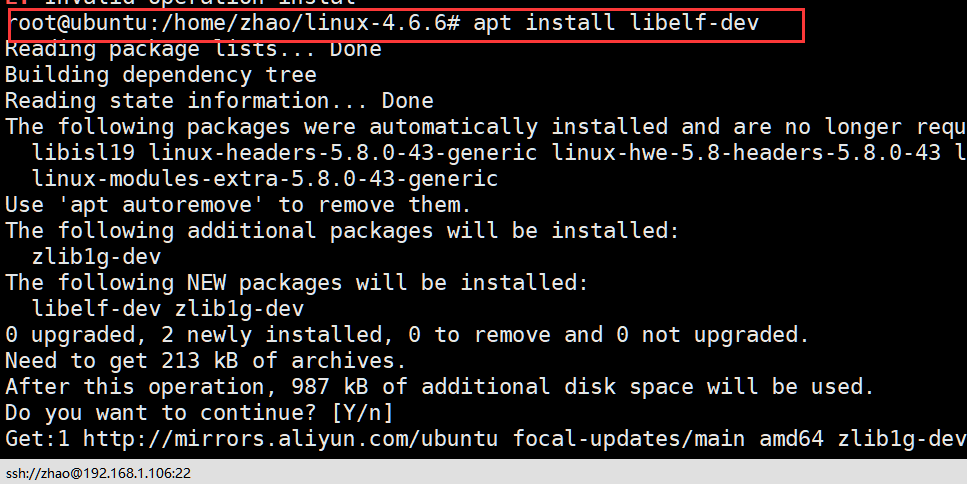Click libelf-dev in the NEW packages list
Screen dimensions: 967x484
(96, 308)
